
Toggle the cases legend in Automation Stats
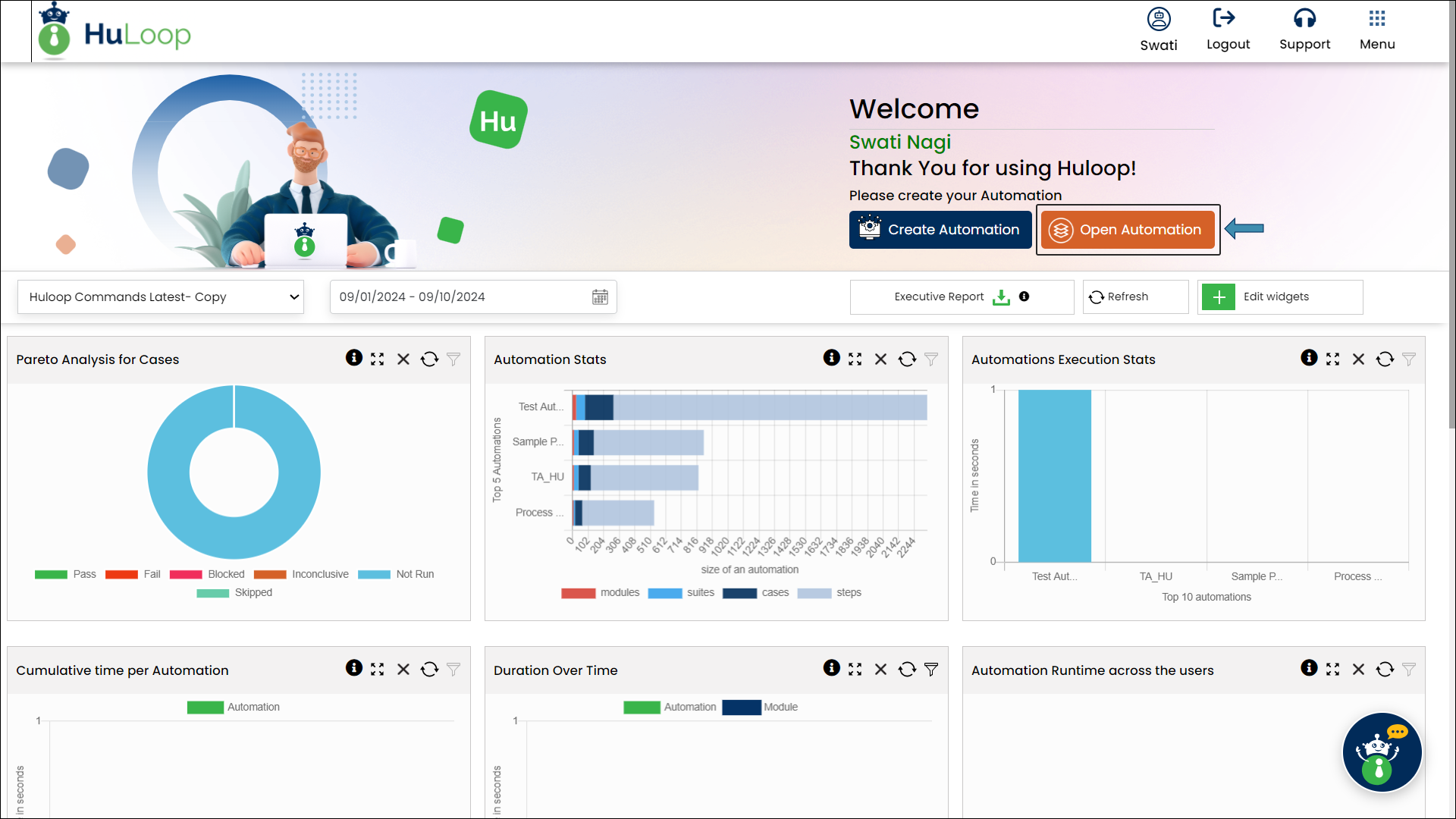click(756, 592)
